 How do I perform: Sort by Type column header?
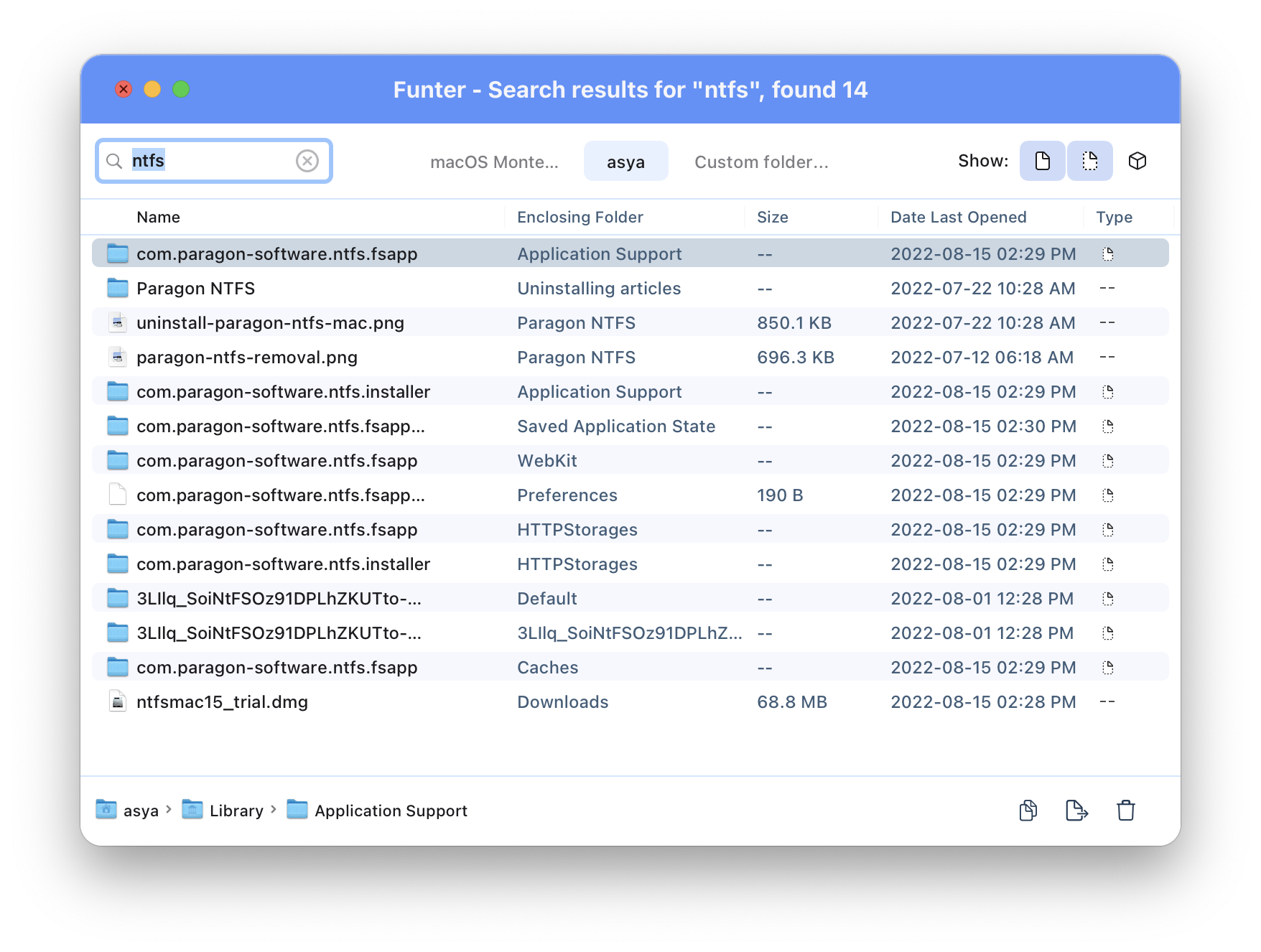(1115, 217)
